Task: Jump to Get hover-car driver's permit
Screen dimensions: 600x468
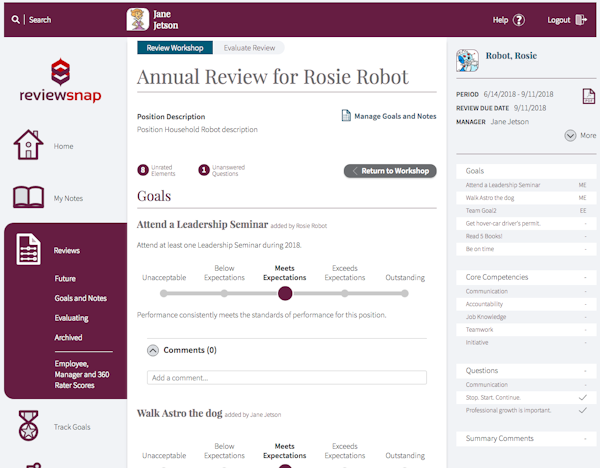Action: pyautogui.click(x=526, y=223)
